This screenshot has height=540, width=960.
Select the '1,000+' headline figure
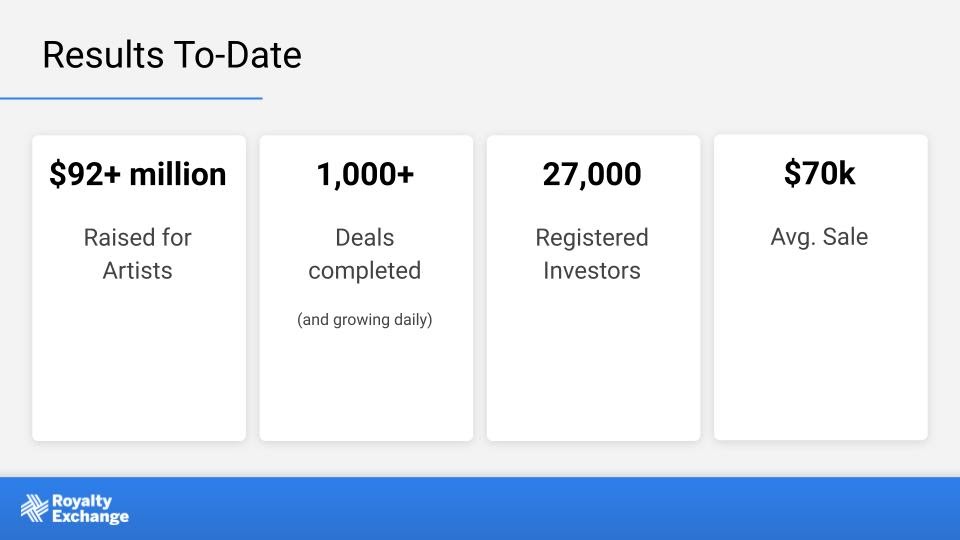pos(365,174)
